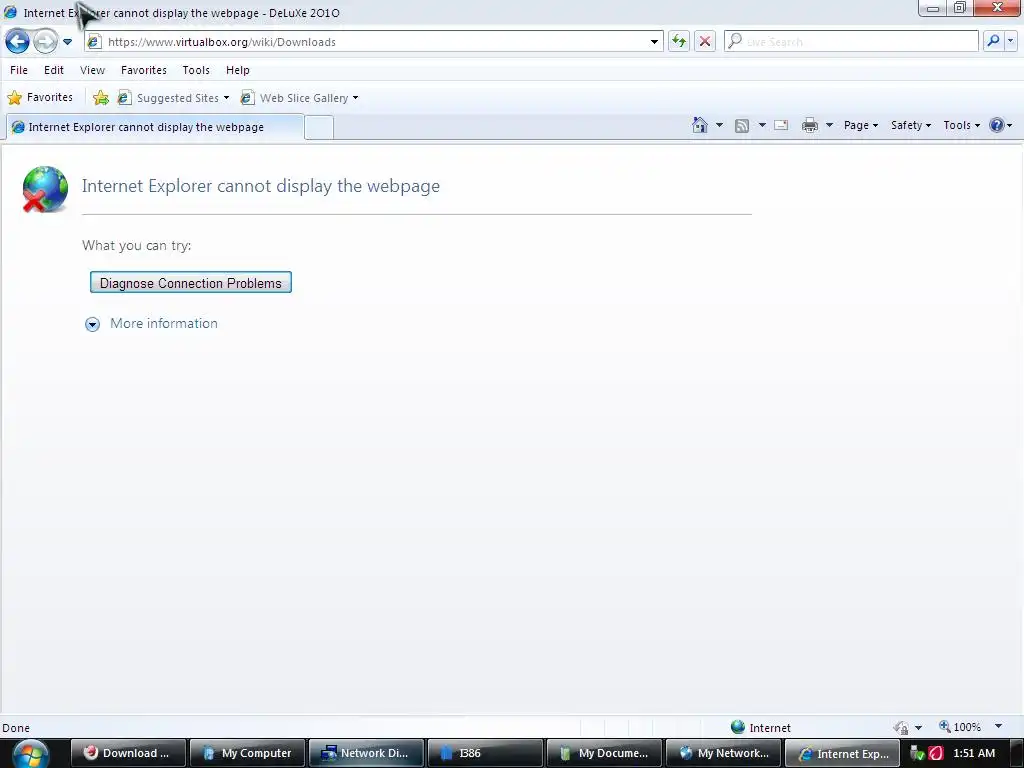Open the Safety command bar menu
1024x768 pixels.
pos(911,125)
